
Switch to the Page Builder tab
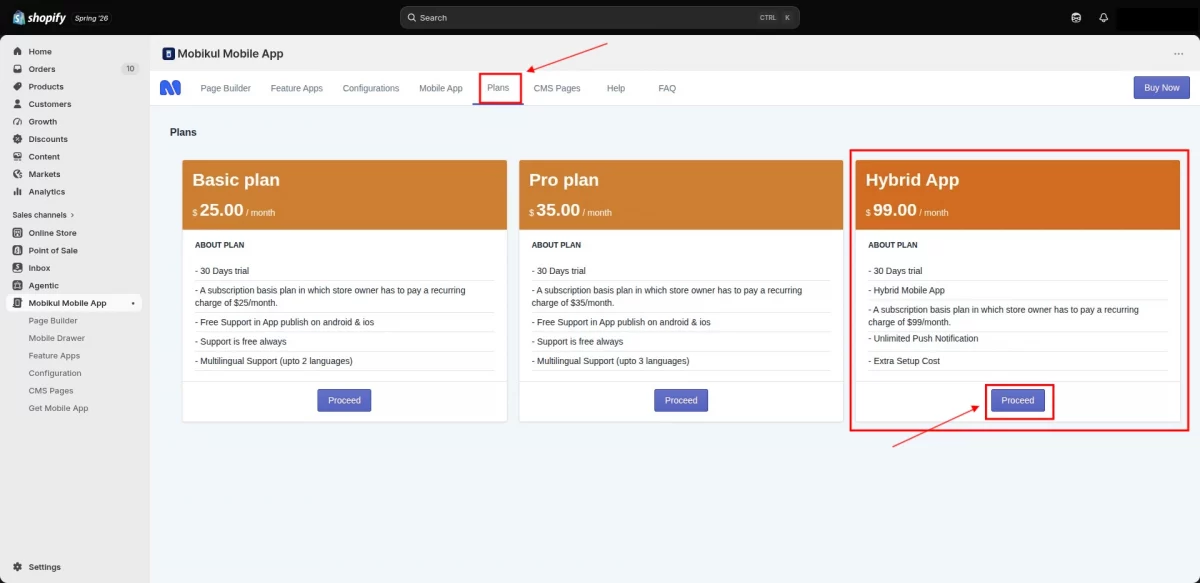coord(226,88)
